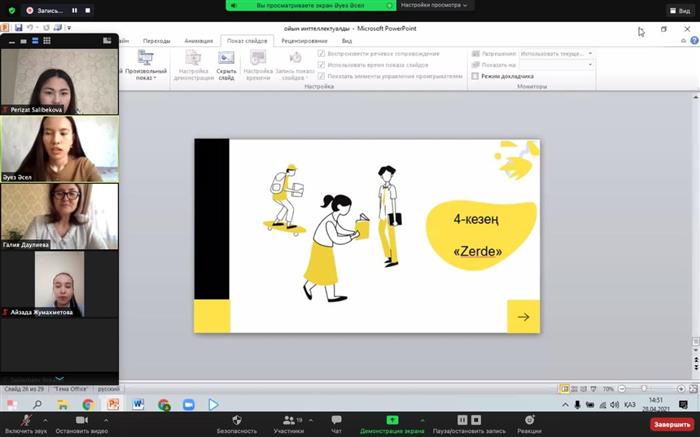
Task: Open the Безопасность shield icon
Action: click(x=237, y=421)
